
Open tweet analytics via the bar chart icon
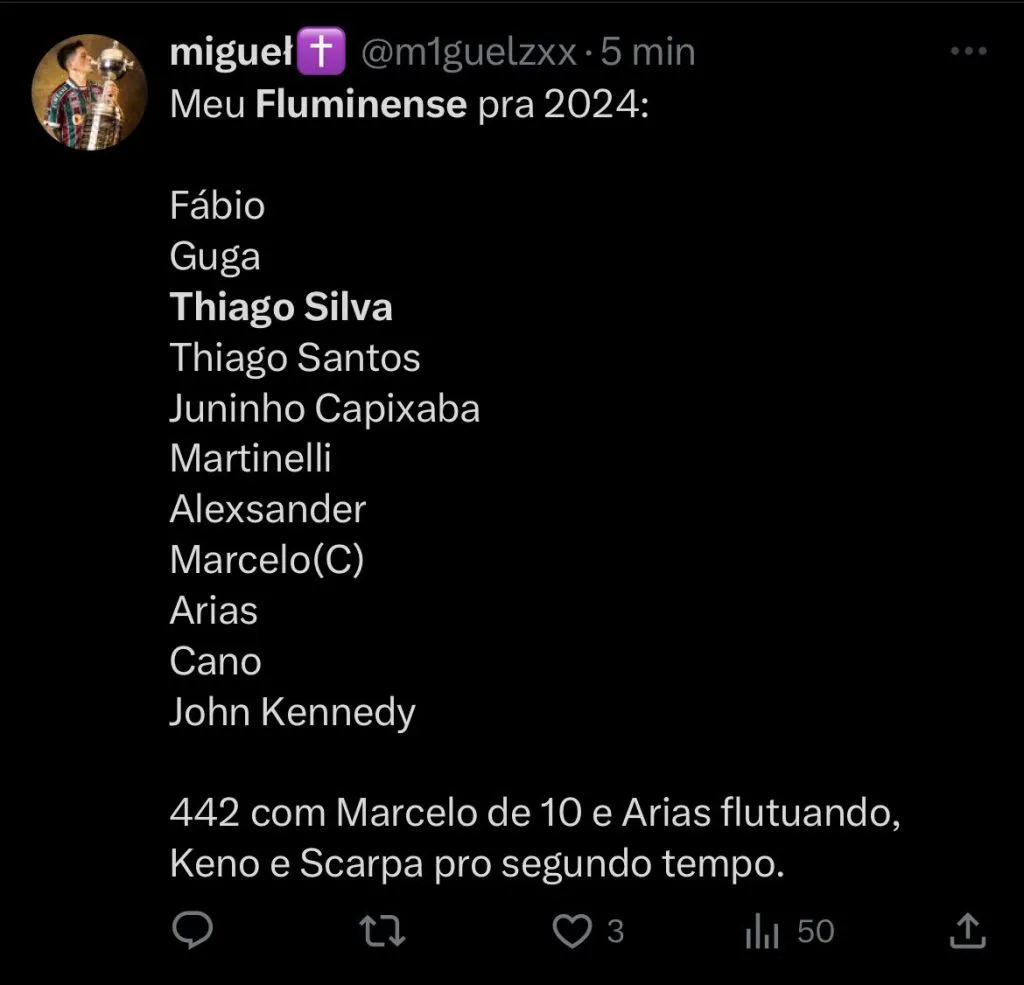coord(762,932)
